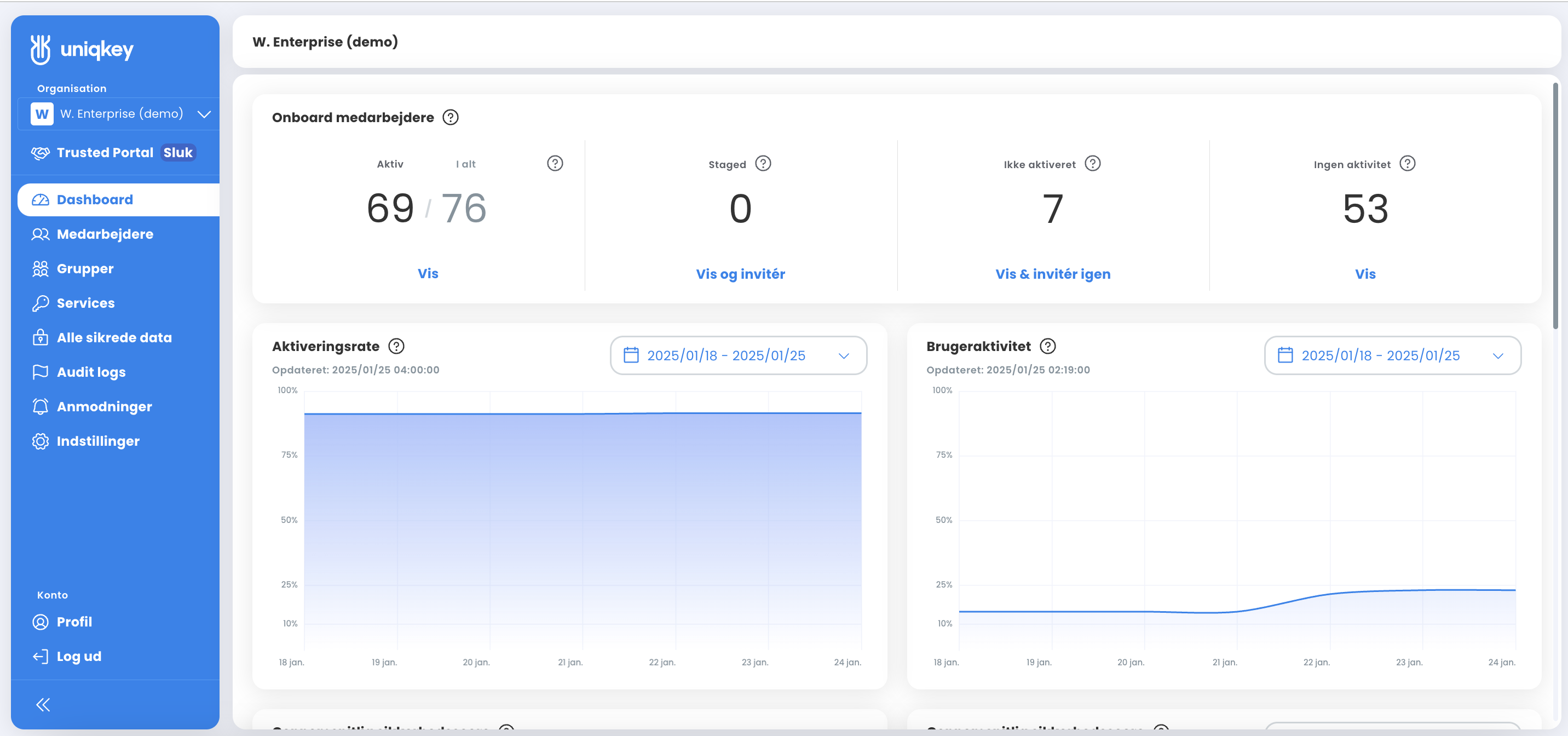The height and width of the screenshot is (736, 1568).
Task: Click help icon beside Aktiveringsrate
Action: coord(396,347)
